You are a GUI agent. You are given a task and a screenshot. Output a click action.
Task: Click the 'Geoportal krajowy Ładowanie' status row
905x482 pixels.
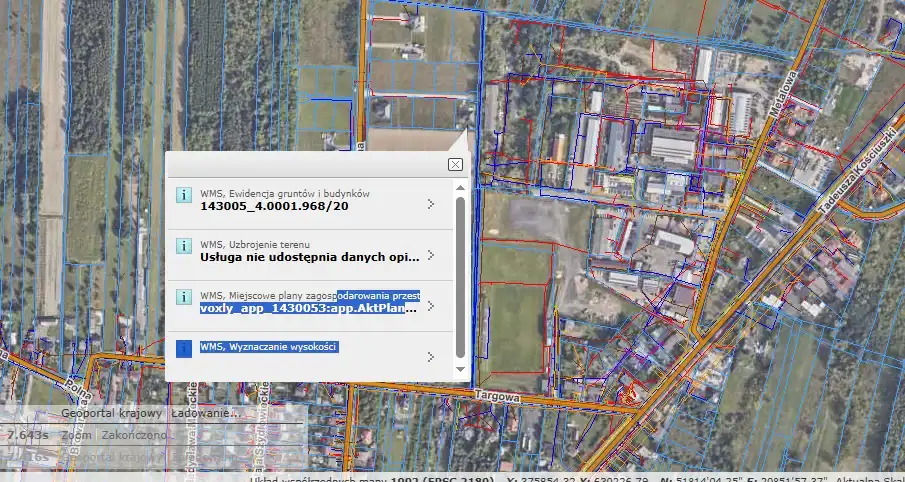[148, 413]
